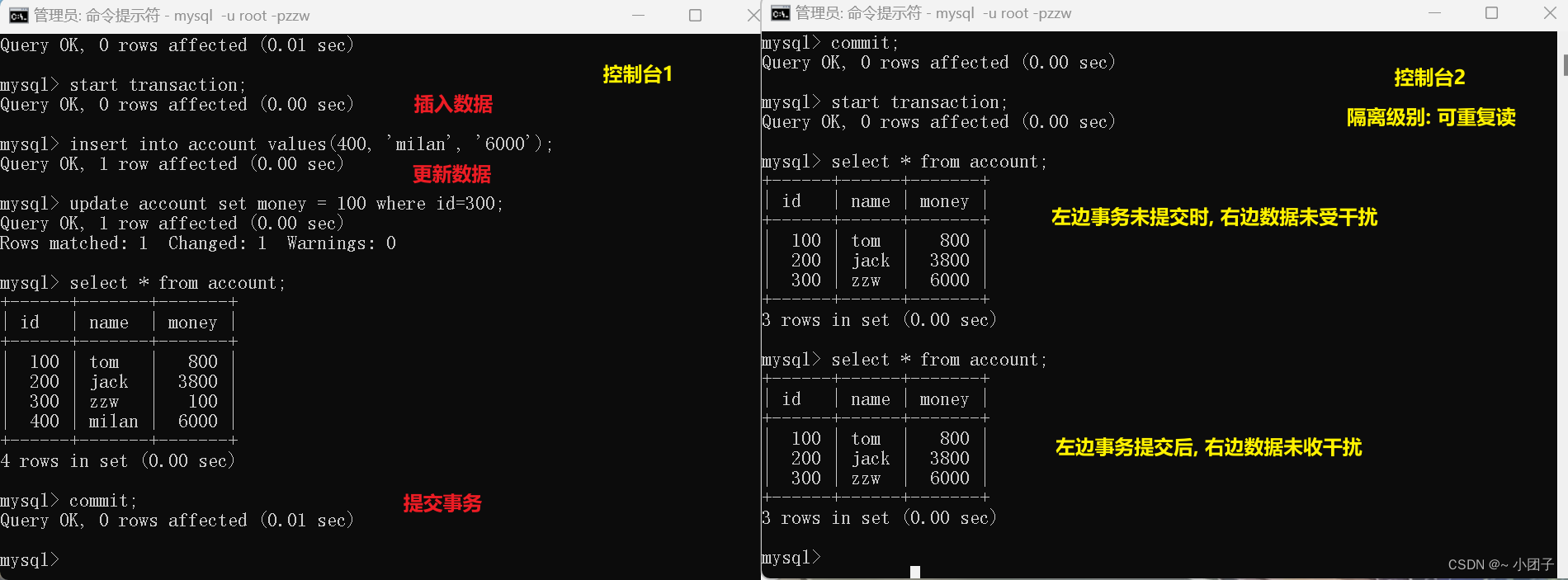This screenshot has width=1568, height=580.
Task: Close the left command prompt window
Action: (753, 15)
